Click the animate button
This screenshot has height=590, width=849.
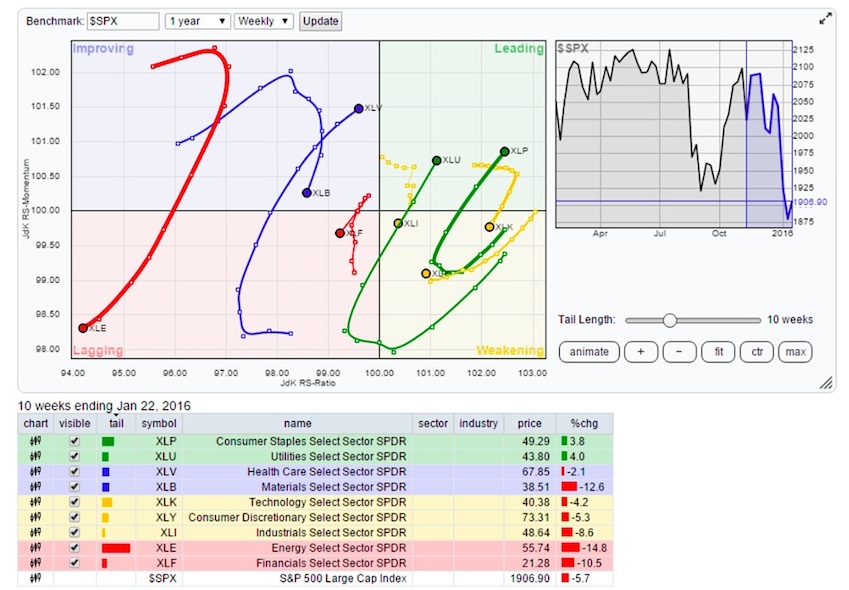tap(589, 352)
